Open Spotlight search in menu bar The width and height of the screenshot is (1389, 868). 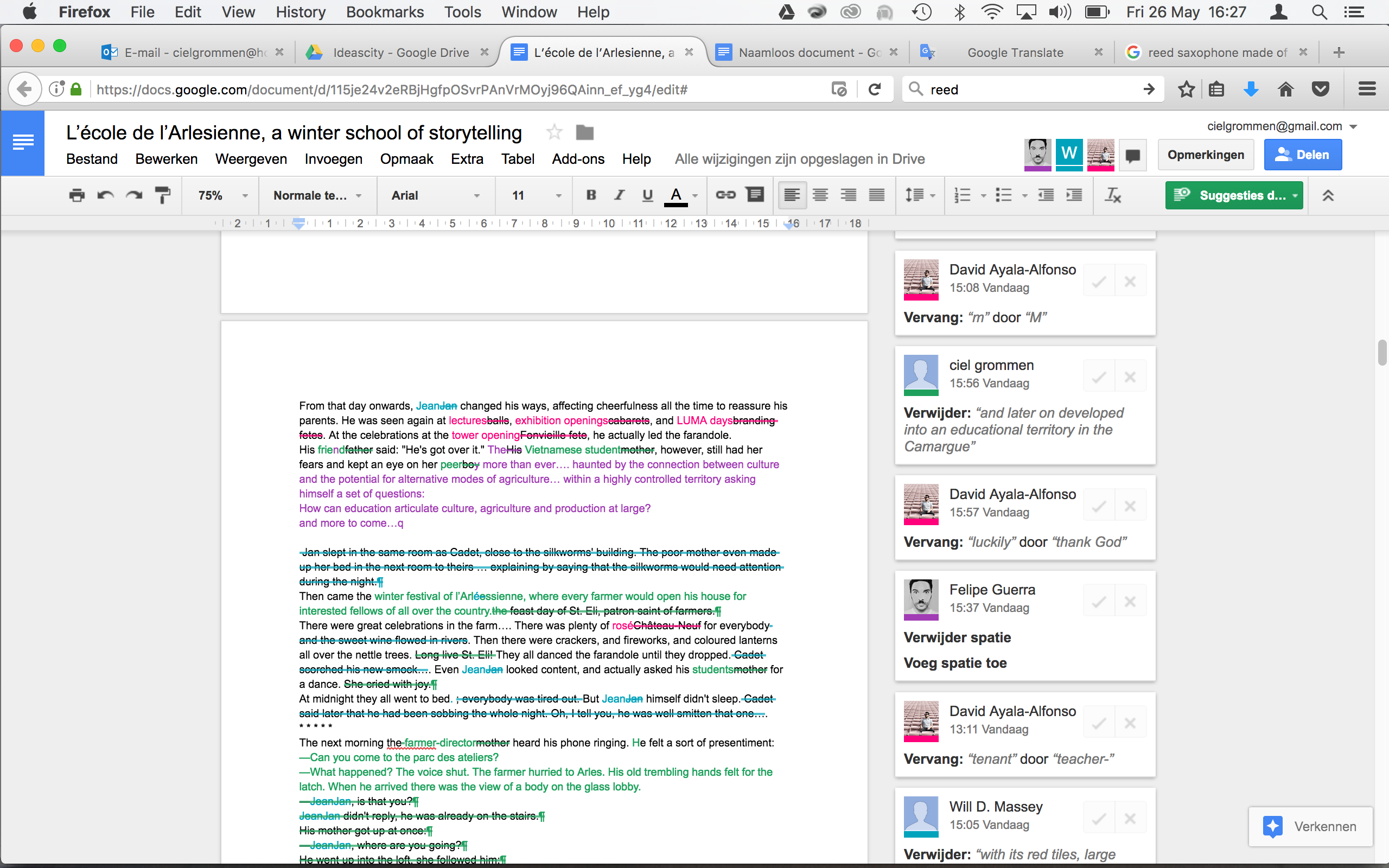point(1319,12)
